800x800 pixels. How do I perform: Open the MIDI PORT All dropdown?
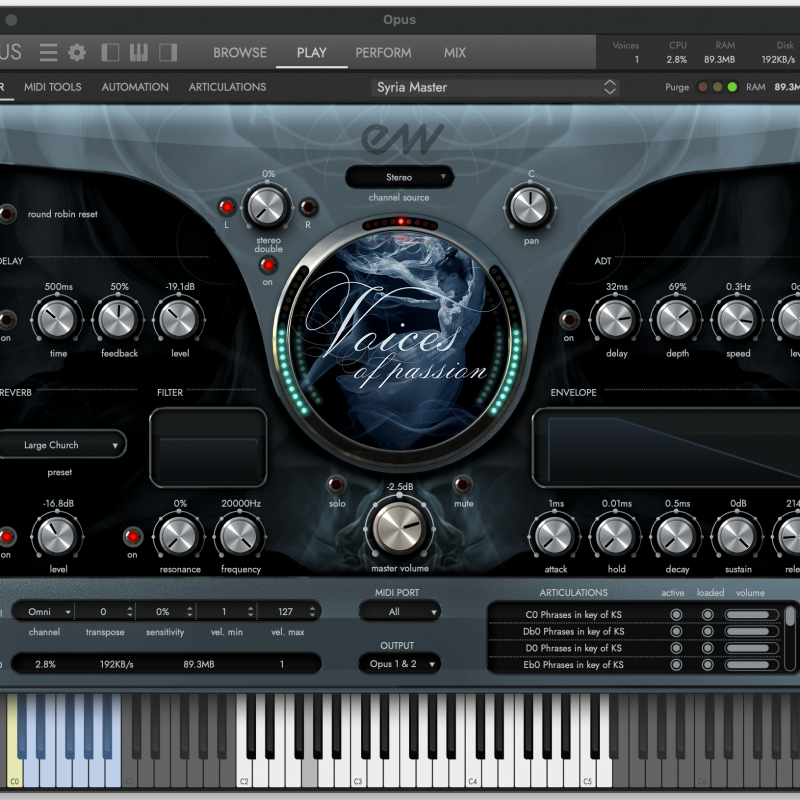pyautogui.click(x=399, y=611)
